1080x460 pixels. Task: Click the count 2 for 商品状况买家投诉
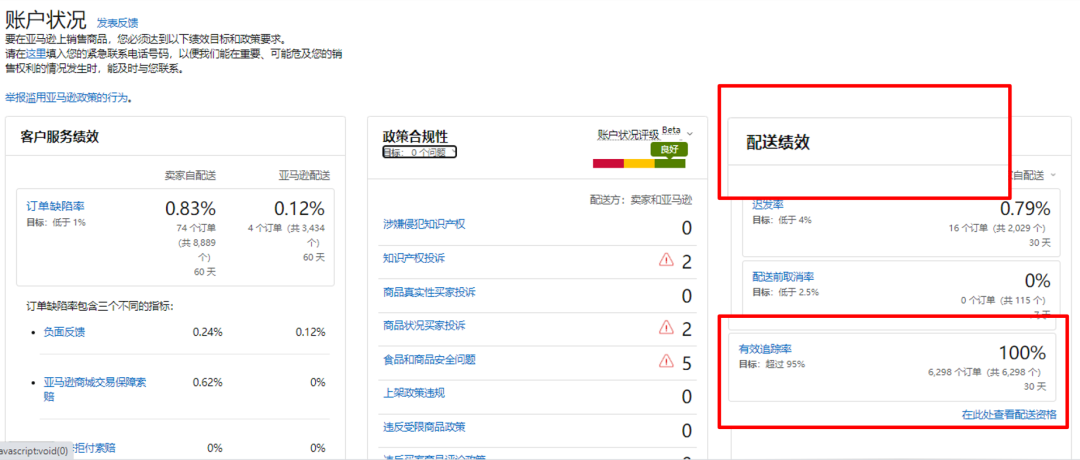coord(686,329)
